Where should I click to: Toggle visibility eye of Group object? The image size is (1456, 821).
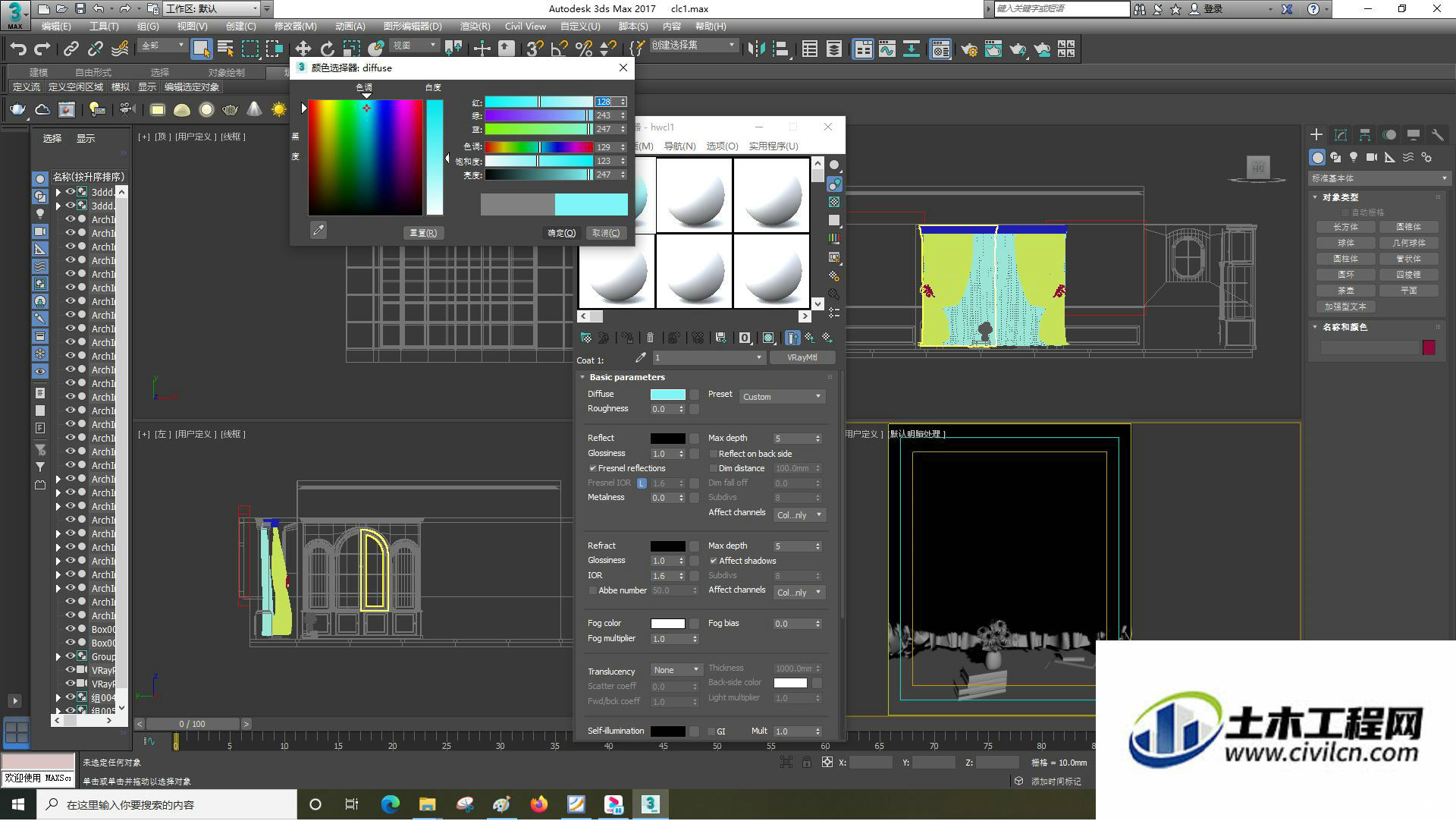(70, 656)
